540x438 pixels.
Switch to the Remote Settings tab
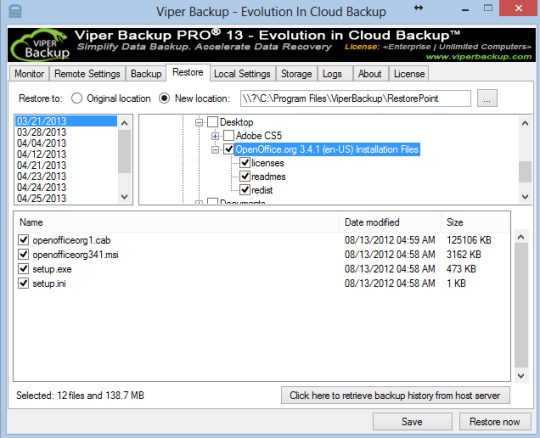click(x=87, y=74)
